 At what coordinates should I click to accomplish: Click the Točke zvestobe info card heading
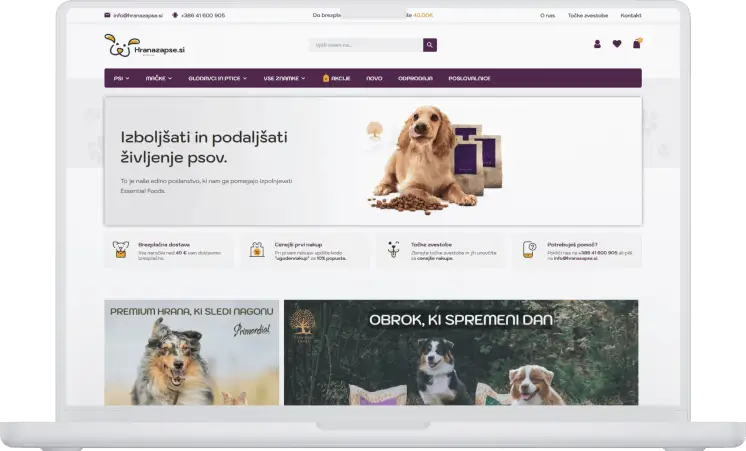point(432,245)
